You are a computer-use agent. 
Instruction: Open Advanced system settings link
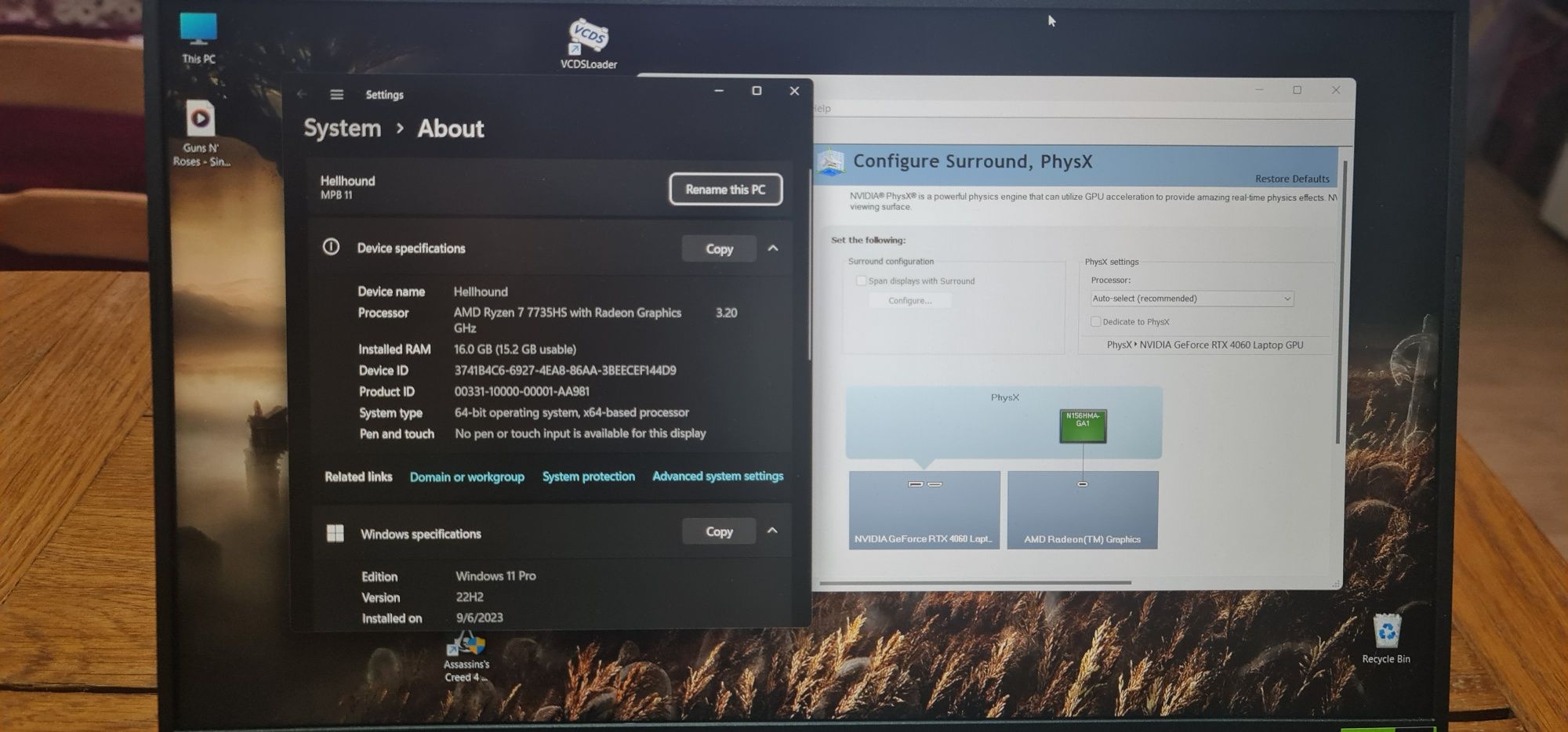(x=717, y=476)
